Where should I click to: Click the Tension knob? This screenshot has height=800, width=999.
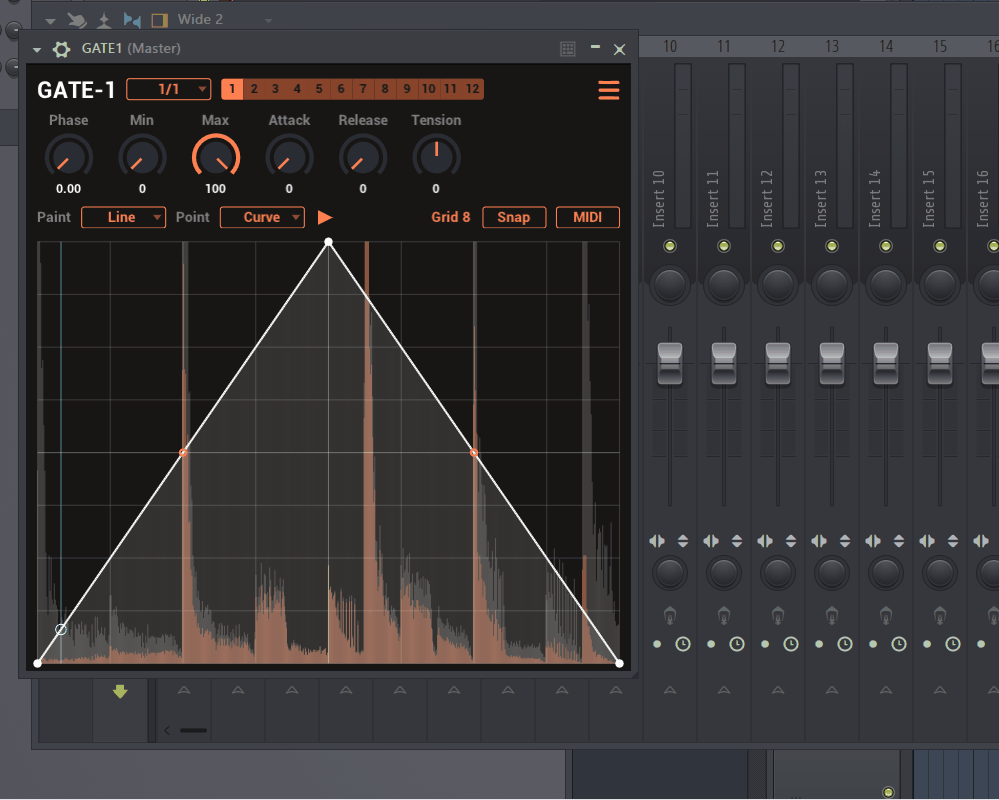point(436,157)
